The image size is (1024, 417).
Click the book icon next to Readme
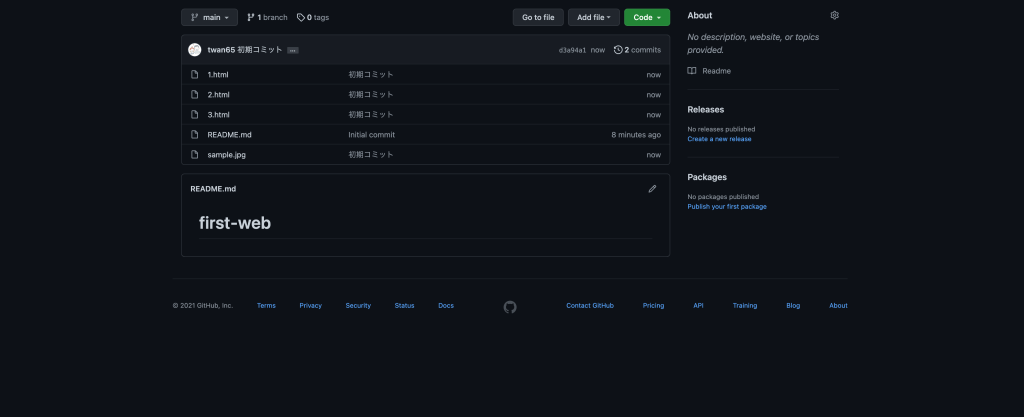pos(692,71)
